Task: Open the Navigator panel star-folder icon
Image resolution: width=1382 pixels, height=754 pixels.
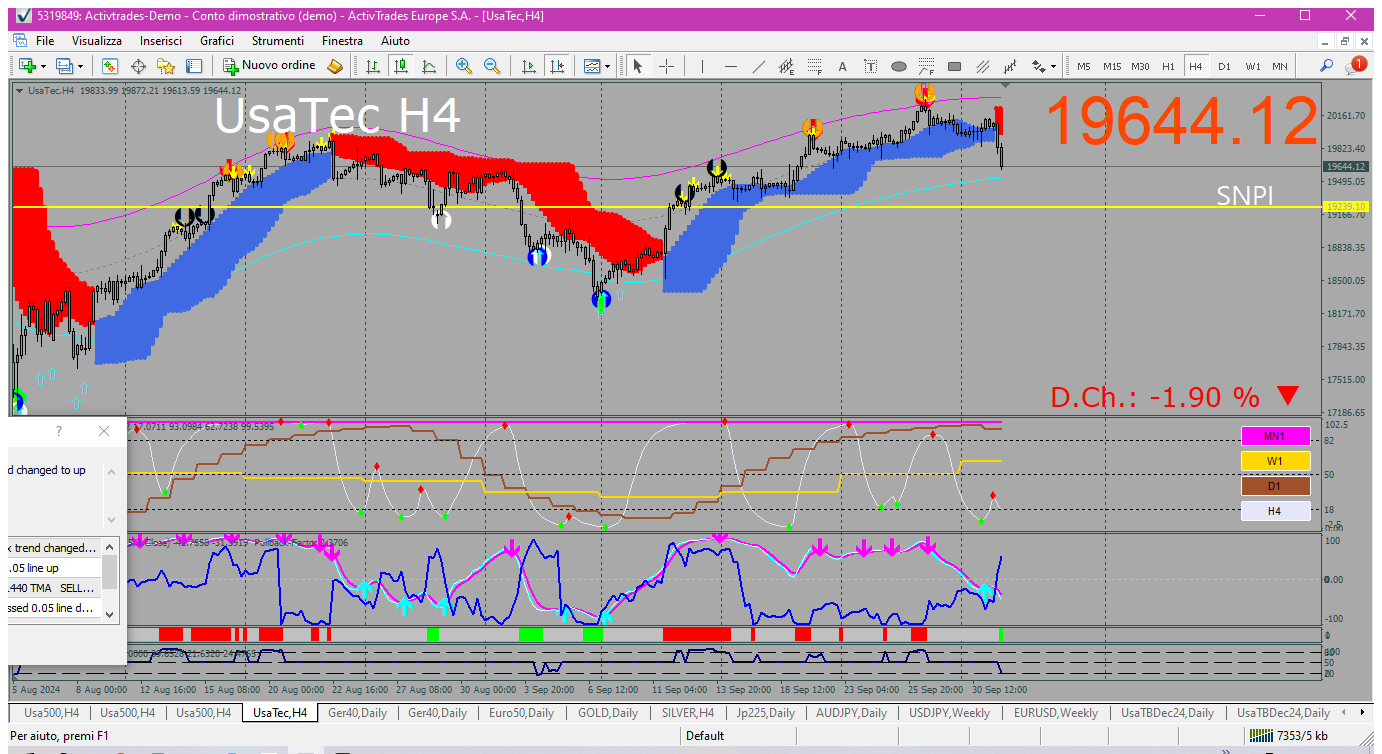Action: pyautogui.click(x=166, y=66)
